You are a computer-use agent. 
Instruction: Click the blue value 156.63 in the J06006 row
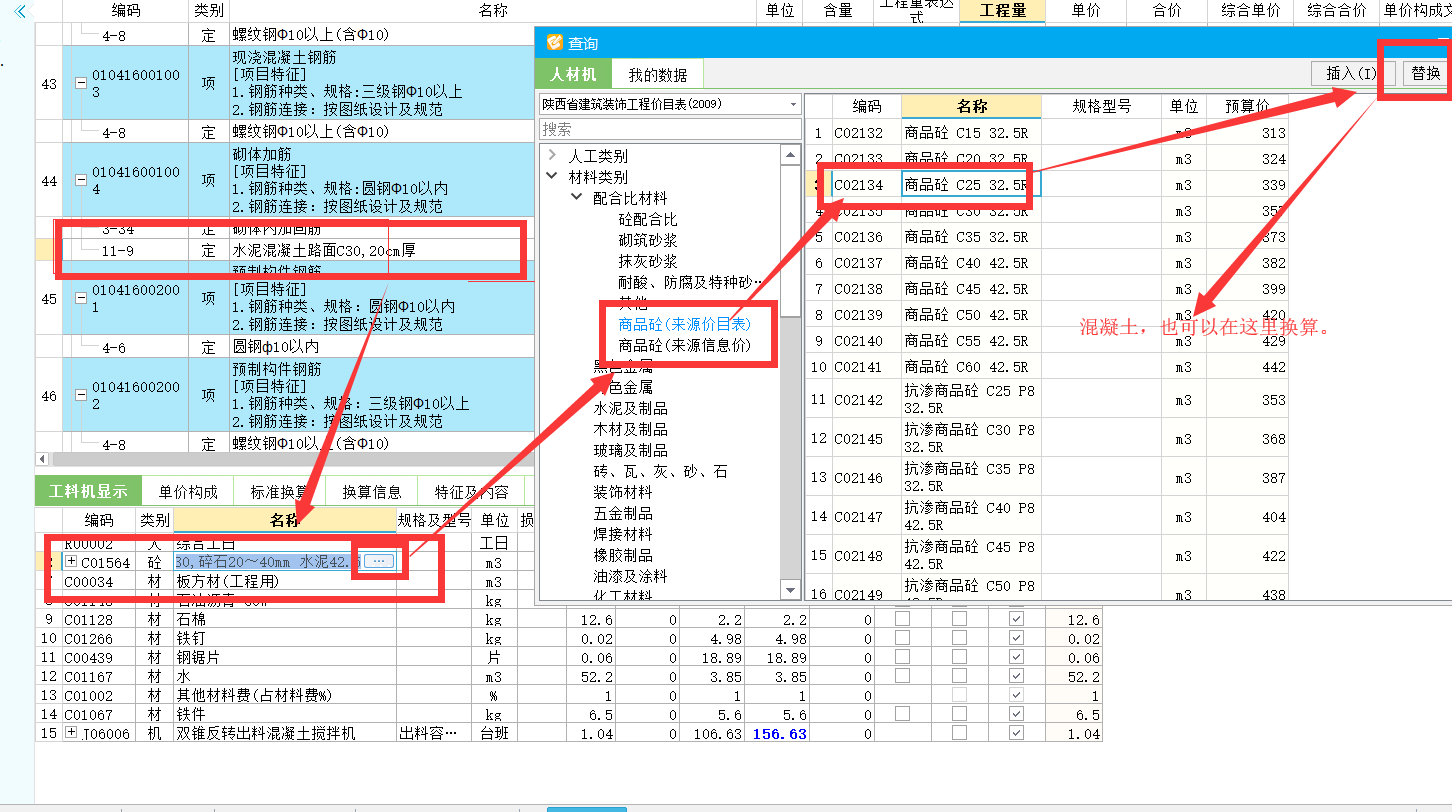click(781, 733)
